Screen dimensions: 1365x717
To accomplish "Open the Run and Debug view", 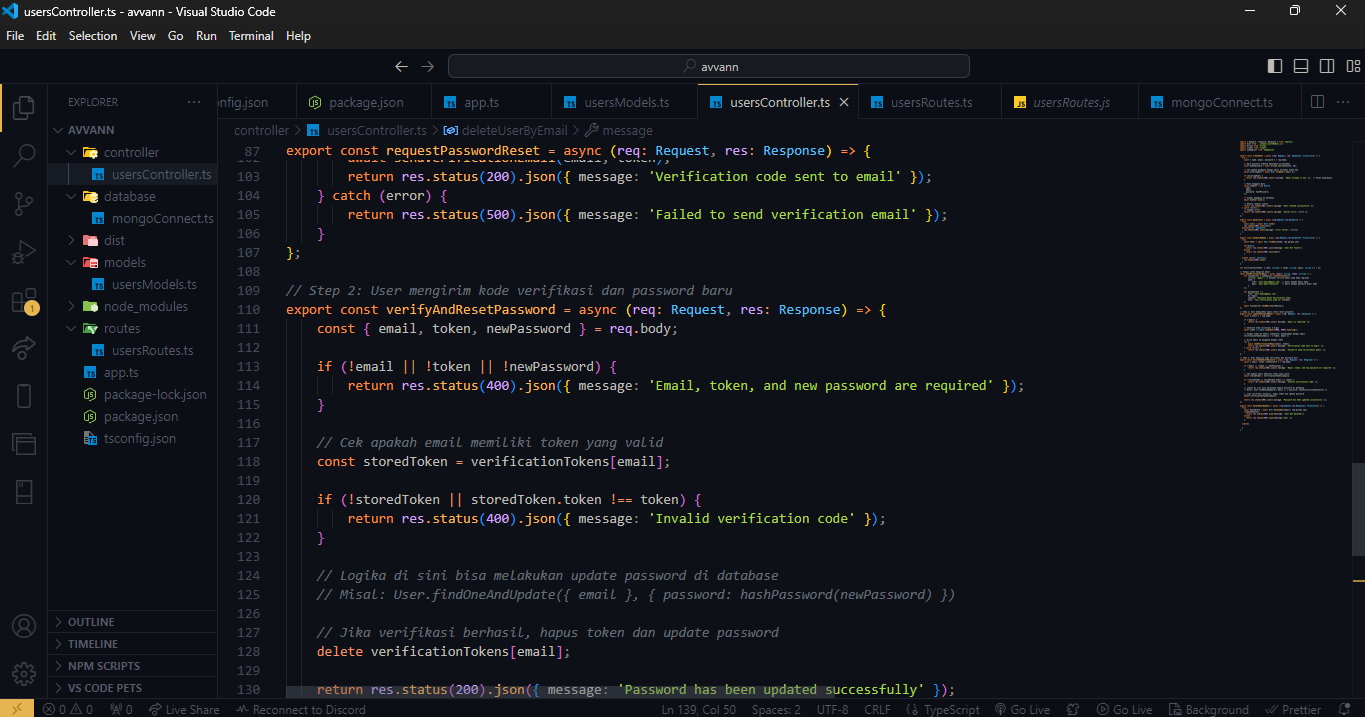I will click(x=24, y=253).
